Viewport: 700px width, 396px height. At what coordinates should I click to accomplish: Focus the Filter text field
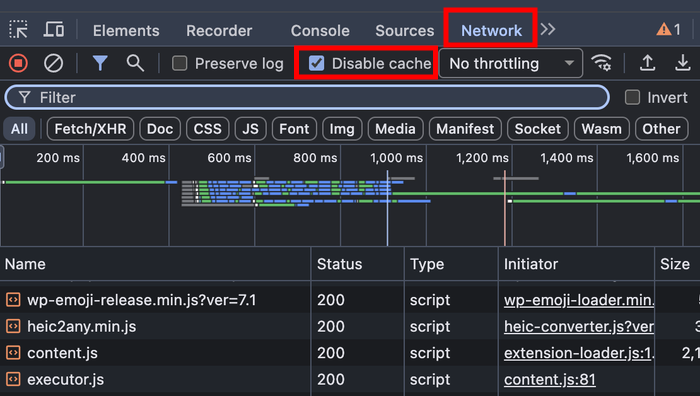(307, 97)
